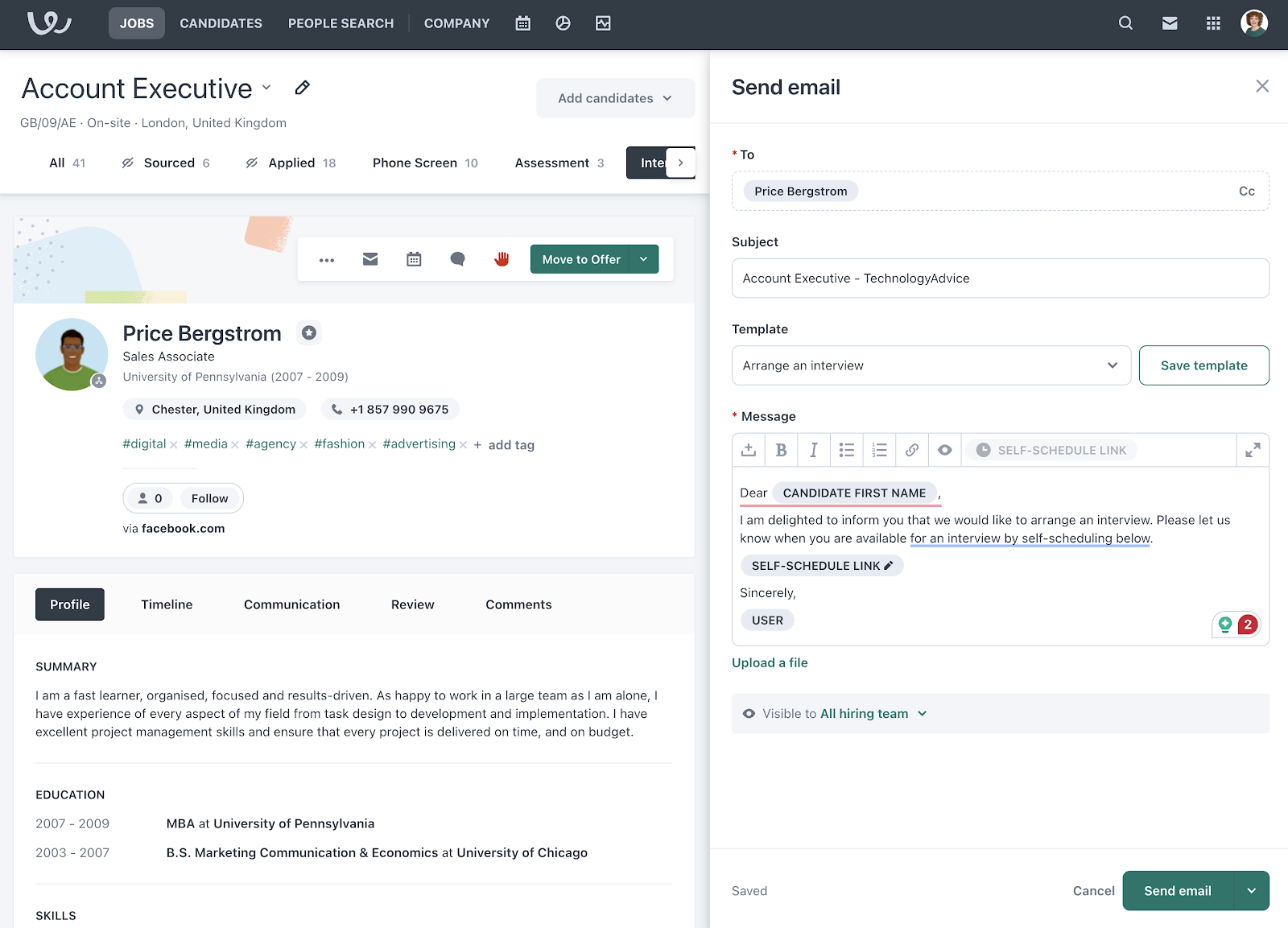Go to the COMPANY menu

(x=457, y=23)
